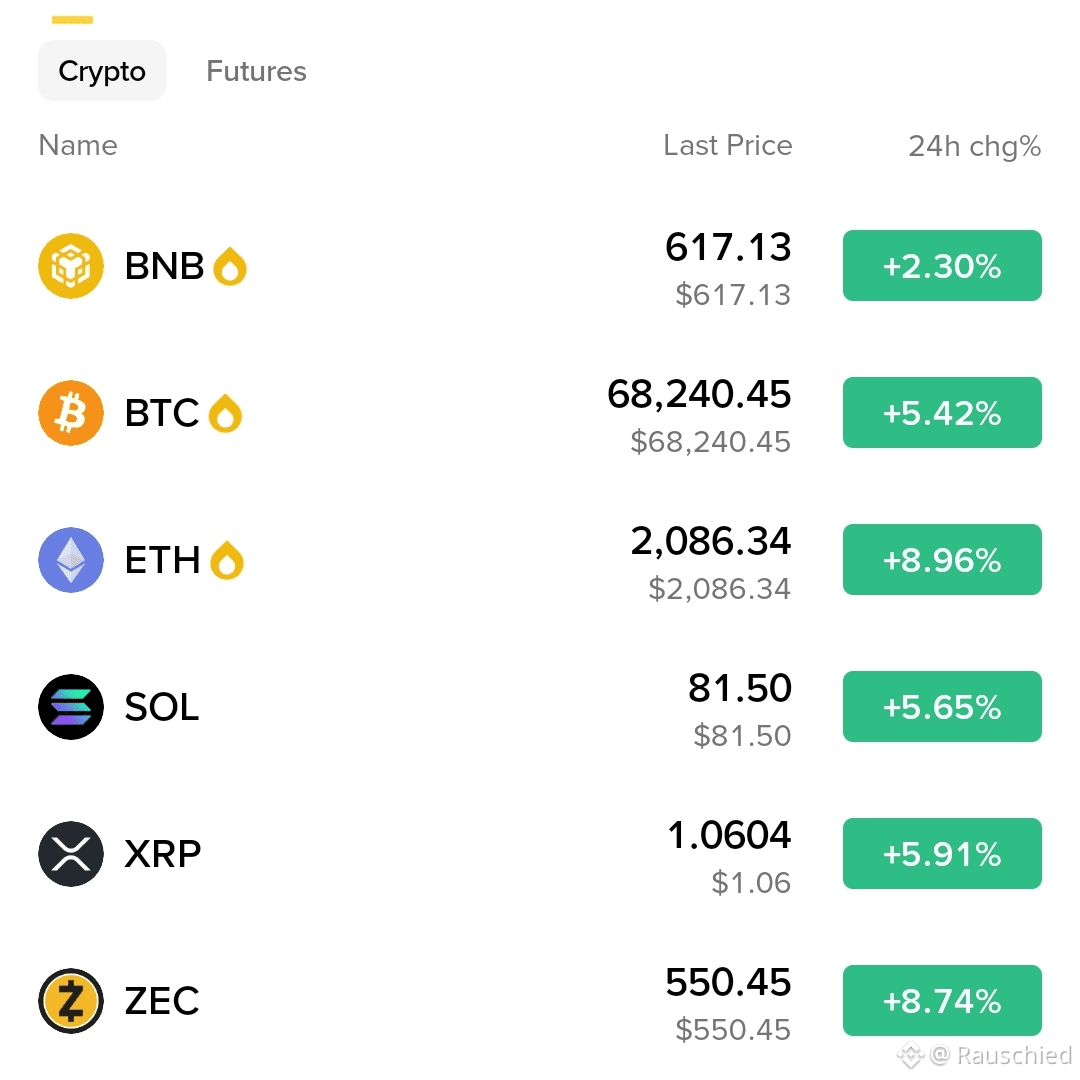Select the Zcash ZEC logo icon
The image size is (1080, 1080).
click(71, 1001)
